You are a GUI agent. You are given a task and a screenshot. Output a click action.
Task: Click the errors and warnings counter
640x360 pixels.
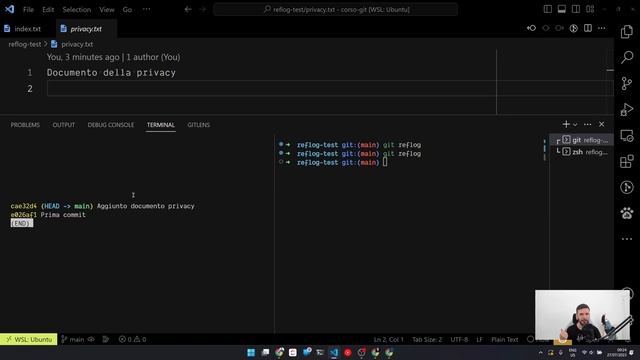[x=132, y=339]
